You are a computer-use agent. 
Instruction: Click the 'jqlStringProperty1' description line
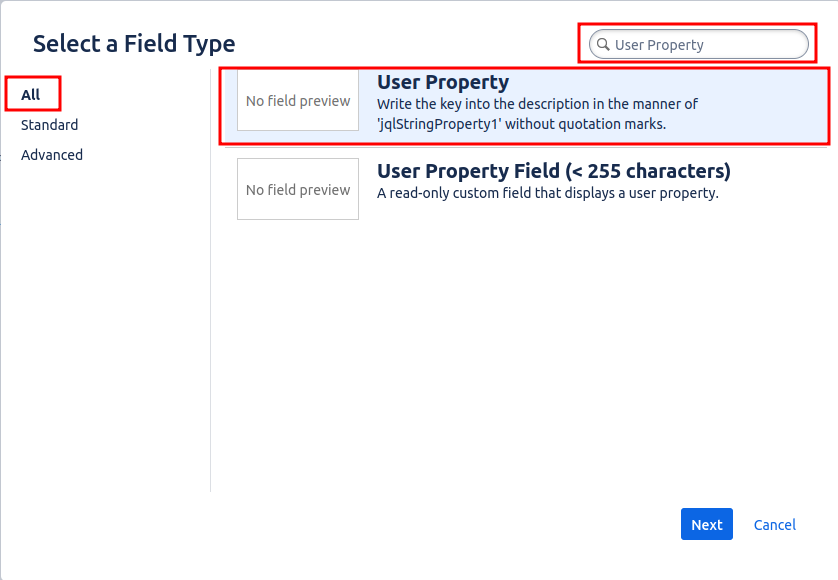521,124
